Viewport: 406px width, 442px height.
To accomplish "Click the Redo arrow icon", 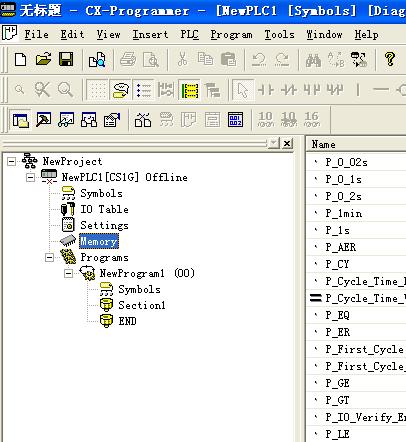I will coord(282,60).
